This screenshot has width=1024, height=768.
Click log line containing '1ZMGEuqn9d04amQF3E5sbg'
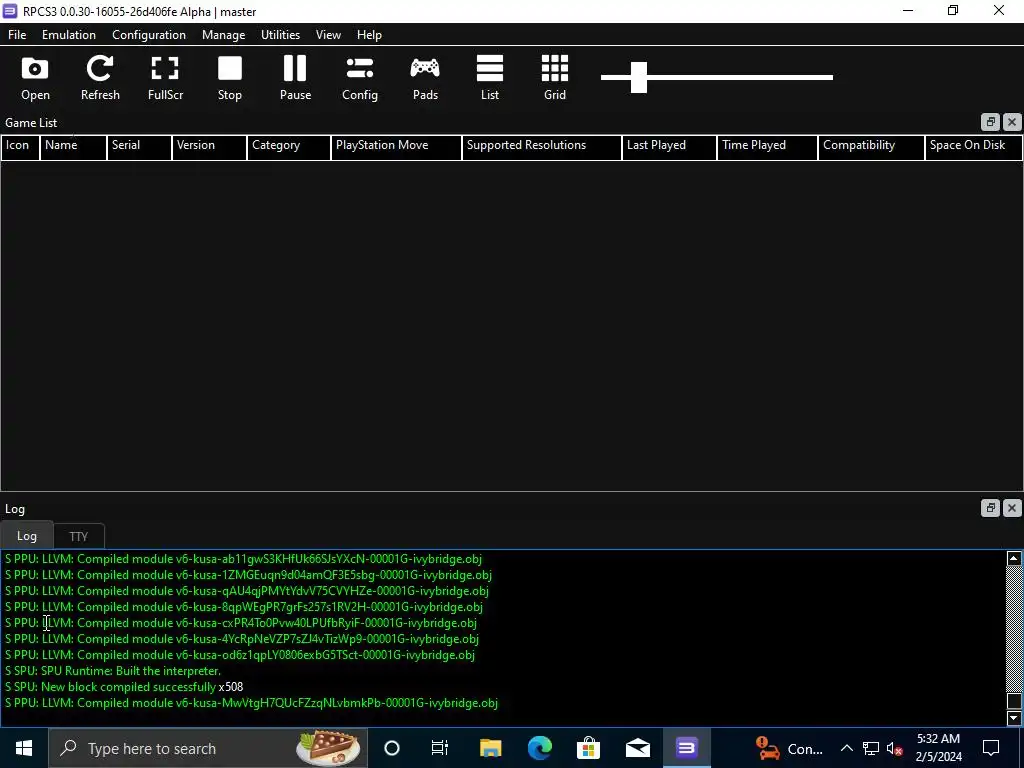[248, 575]
